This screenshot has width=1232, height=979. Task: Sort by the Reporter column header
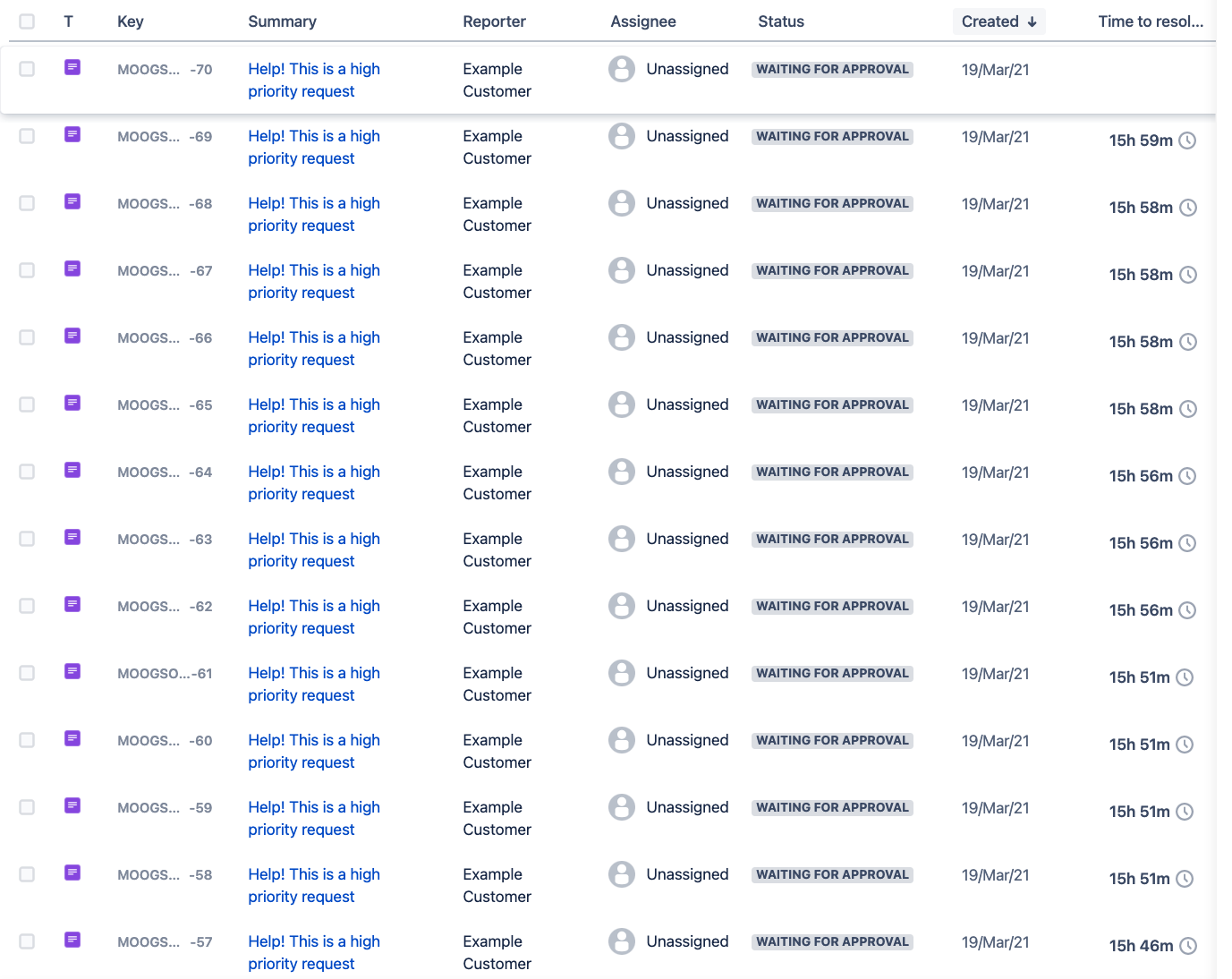pos(494,21)
